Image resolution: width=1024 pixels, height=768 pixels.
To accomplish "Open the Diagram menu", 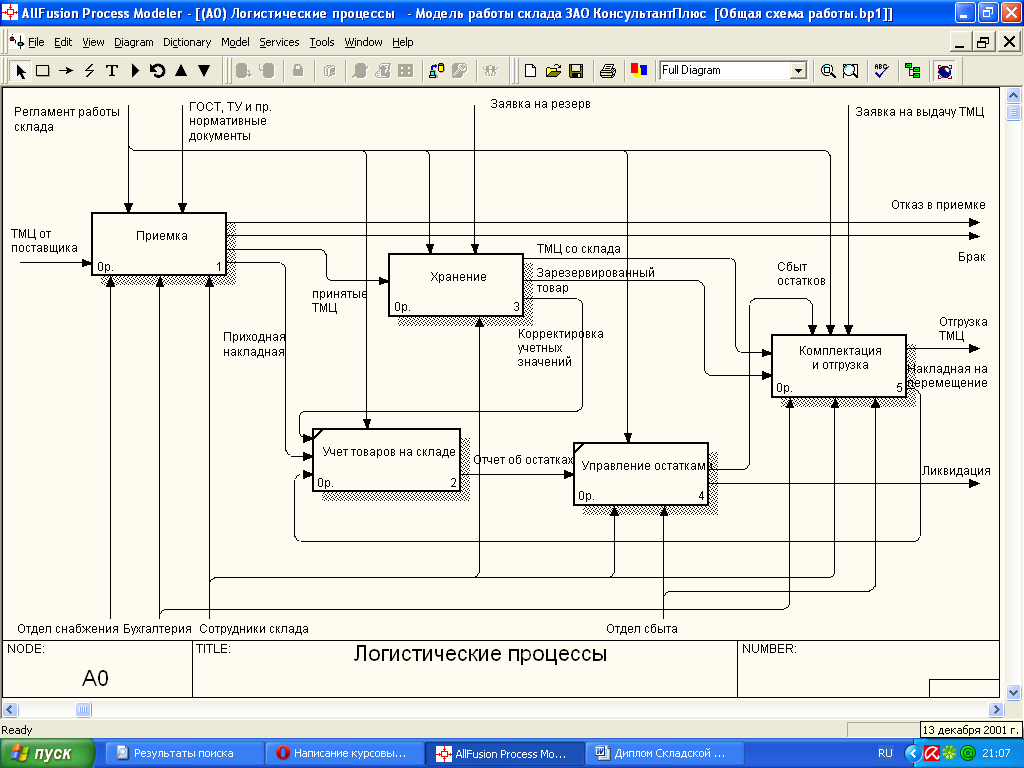I will coord(133,42).
